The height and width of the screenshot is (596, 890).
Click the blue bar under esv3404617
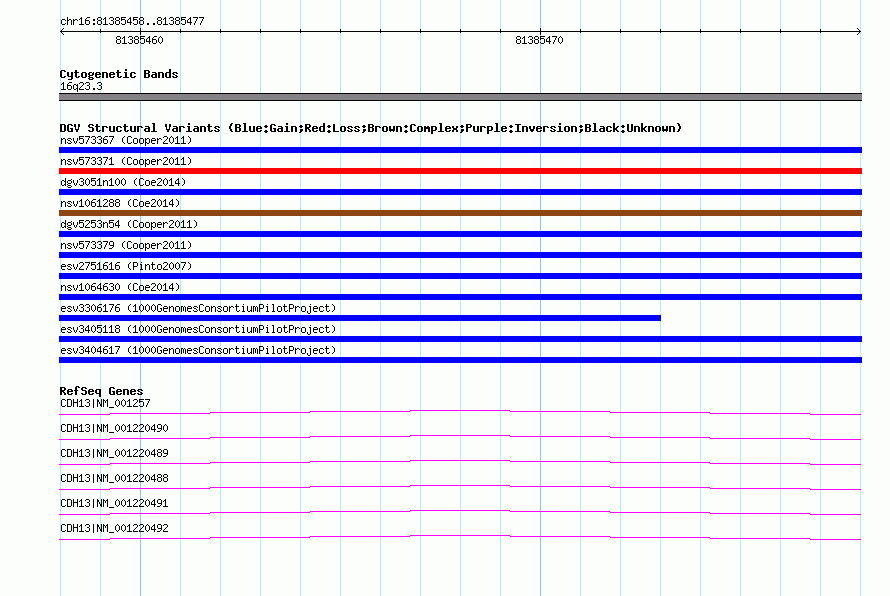click(460, 360)
